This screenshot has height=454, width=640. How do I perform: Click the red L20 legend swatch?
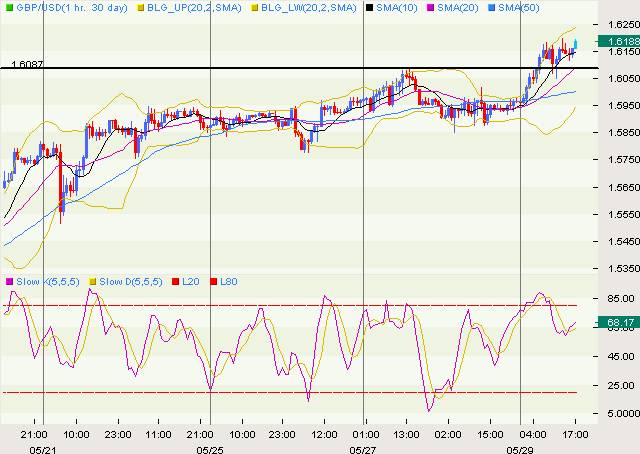click(176, 281)
